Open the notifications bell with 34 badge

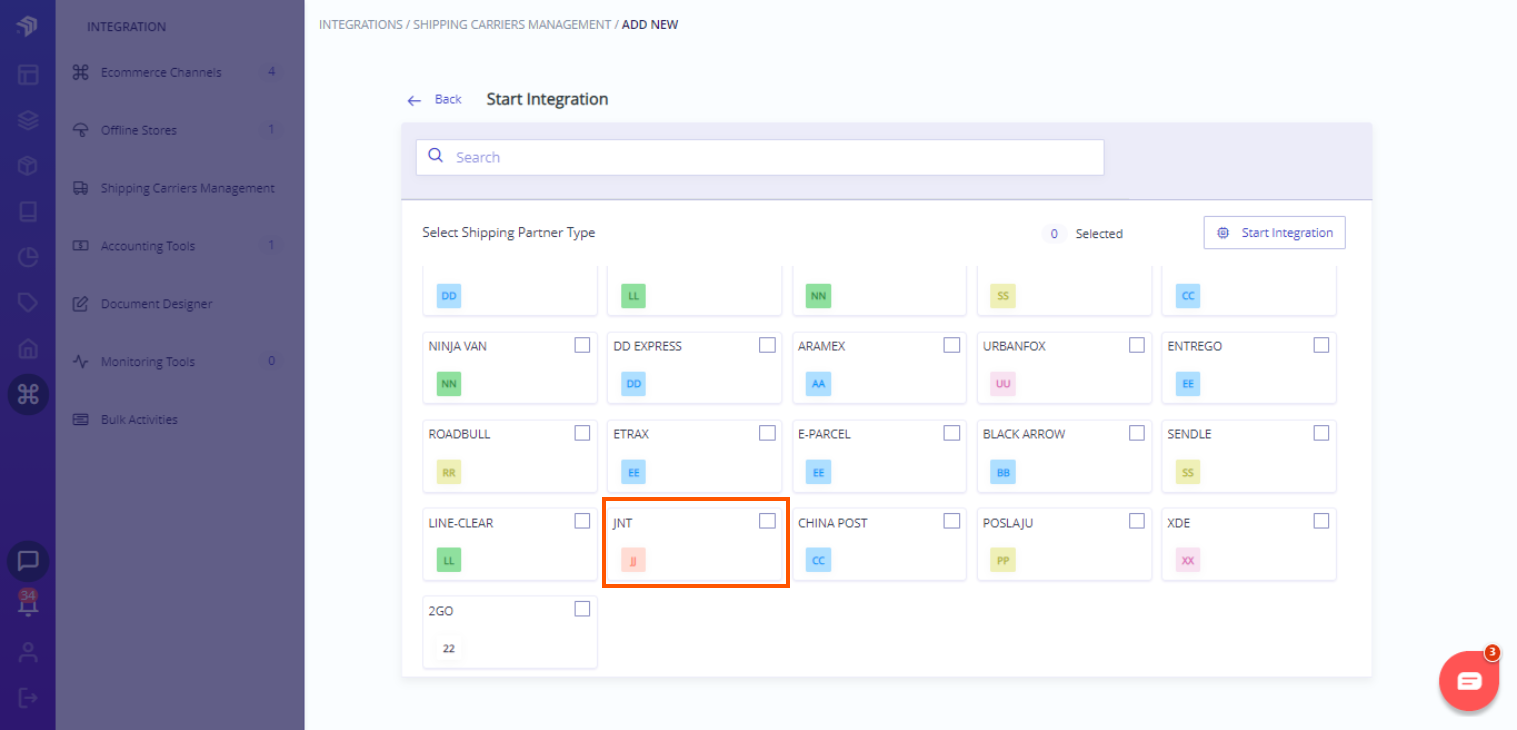click(28, 603)
